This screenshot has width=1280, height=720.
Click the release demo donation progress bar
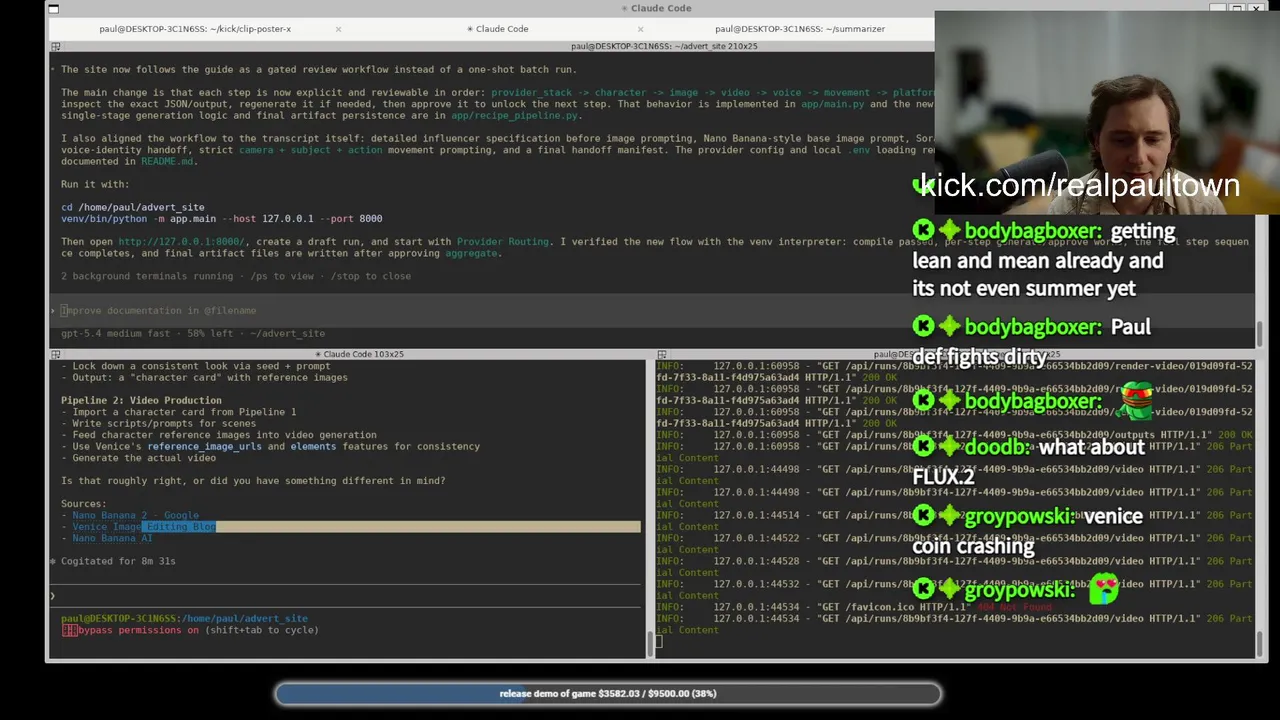click(608, 693)
